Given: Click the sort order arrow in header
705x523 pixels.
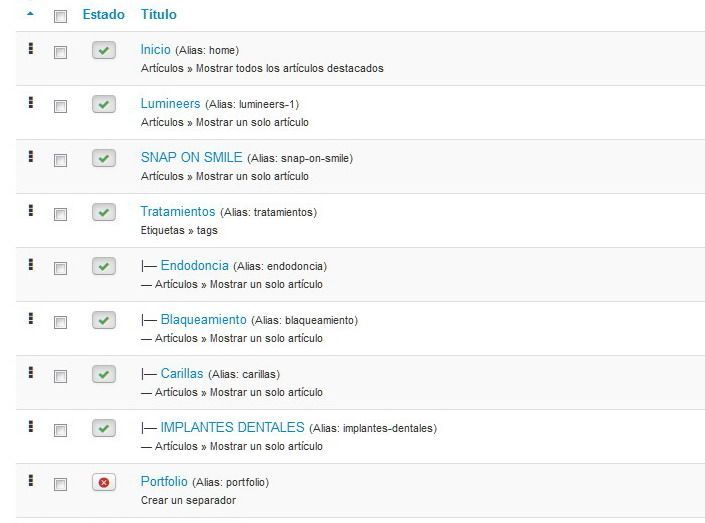Looking at the screenshot, I should coord(30,14).
